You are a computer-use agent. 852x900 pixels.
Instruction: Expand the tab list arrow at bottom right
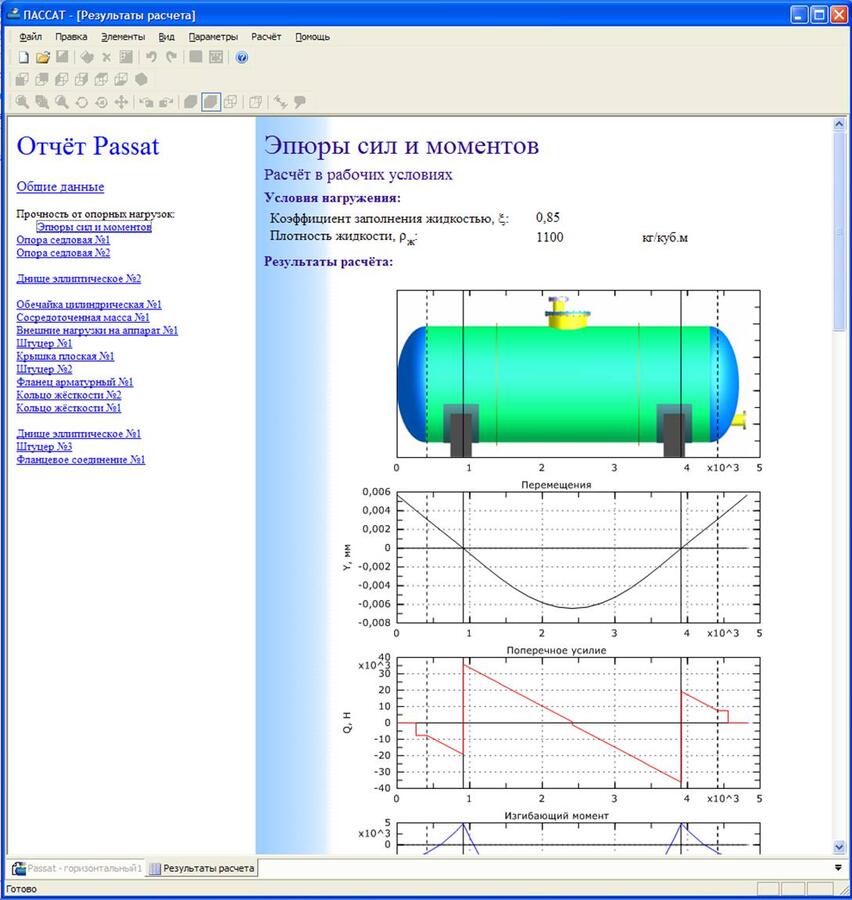click(x=839, y=868)
